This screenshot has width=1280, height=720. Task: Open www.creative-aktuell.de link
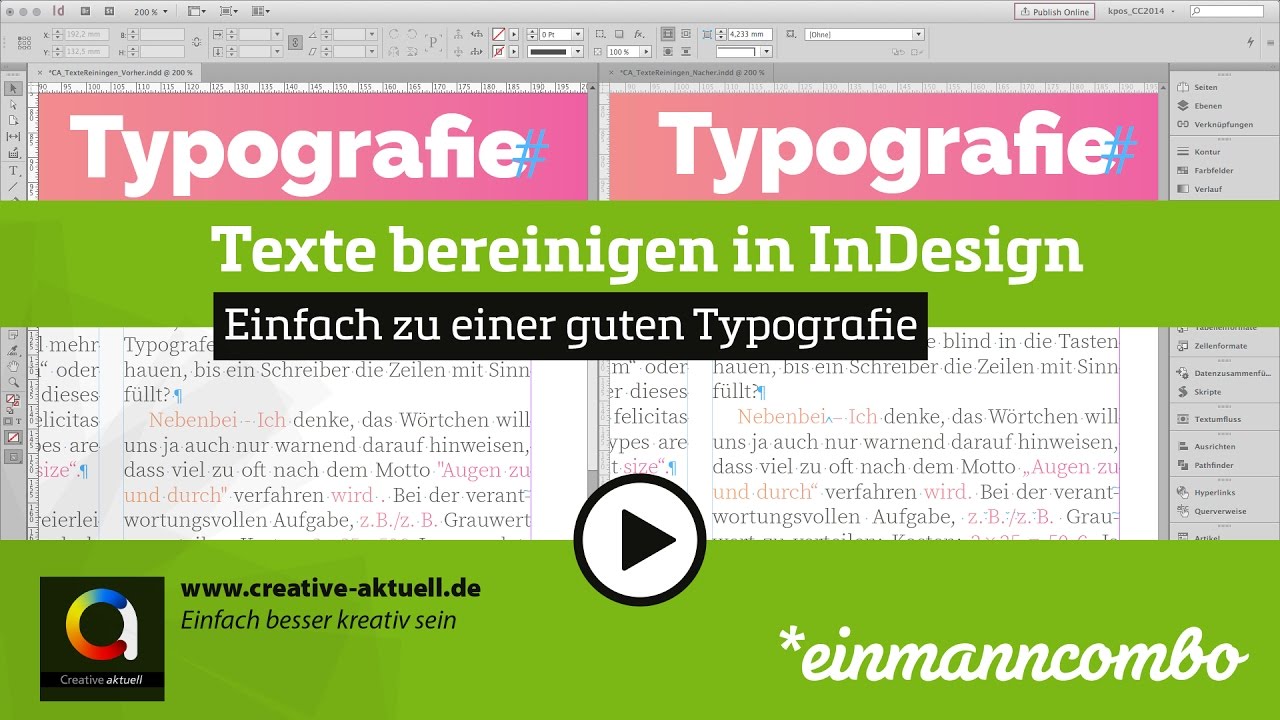(x=331, y=588)
